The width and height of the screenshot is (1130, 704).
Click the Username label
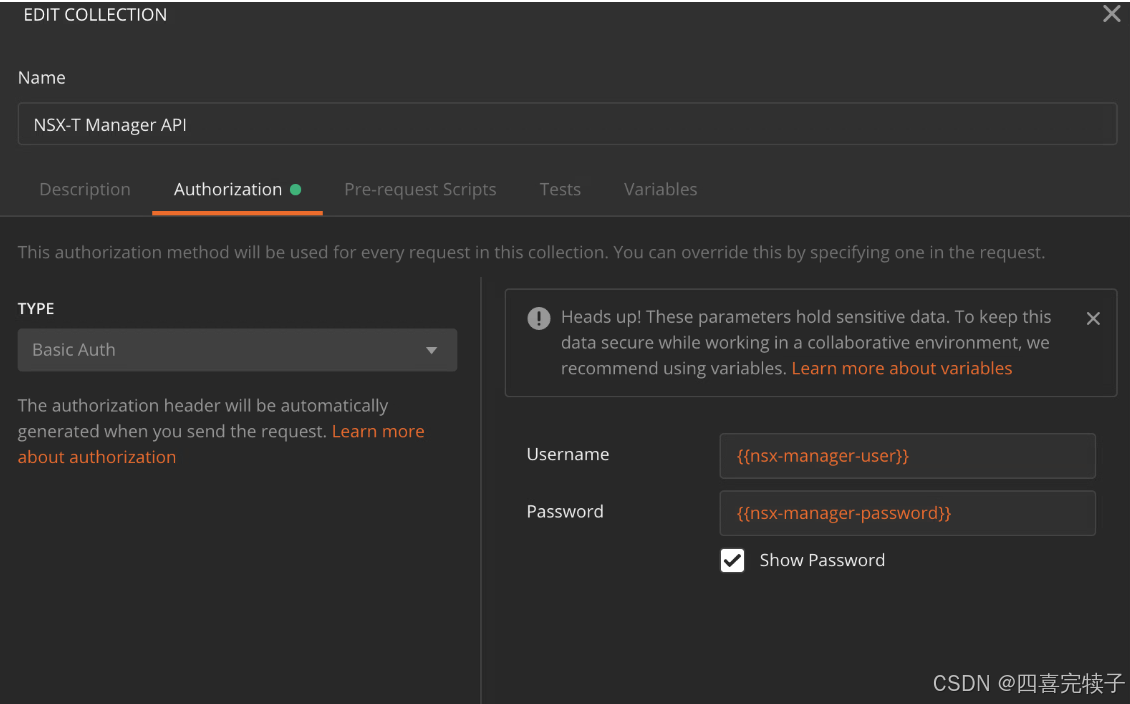tap(568, 454)
